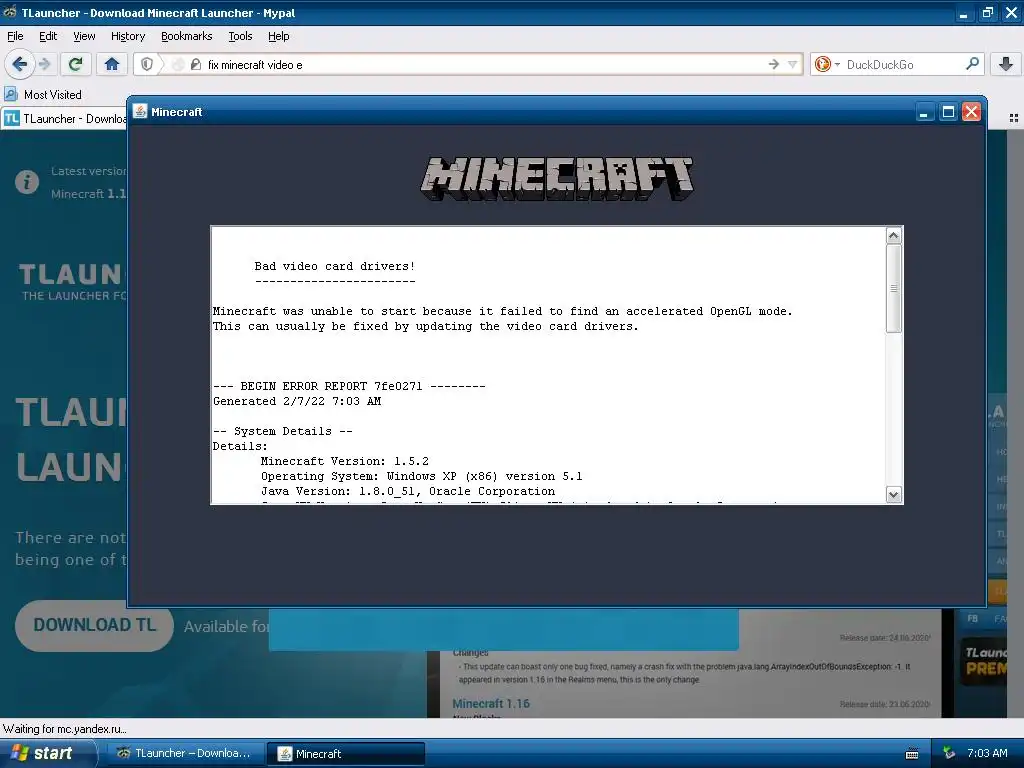Open the Tools menu

(x=240, y=36)
